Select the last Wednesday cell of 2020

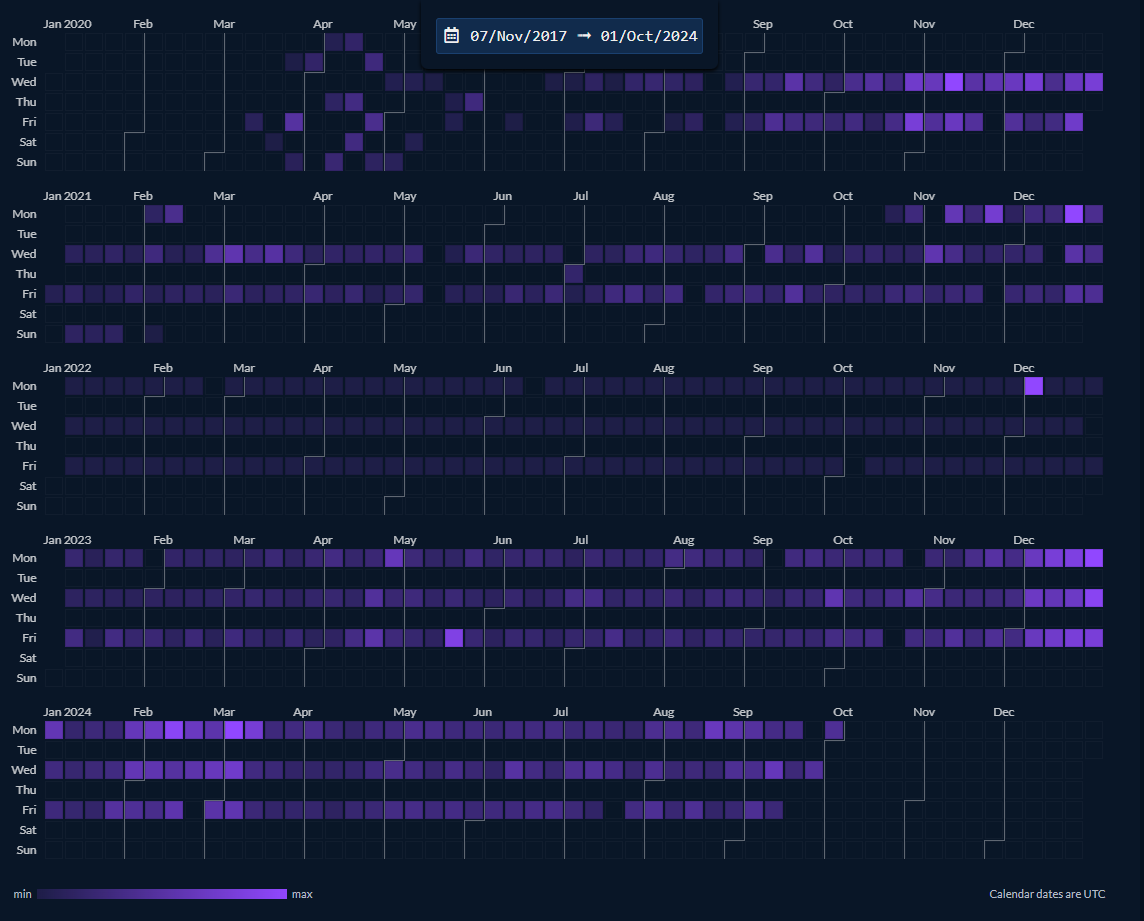click(1094, 82)
